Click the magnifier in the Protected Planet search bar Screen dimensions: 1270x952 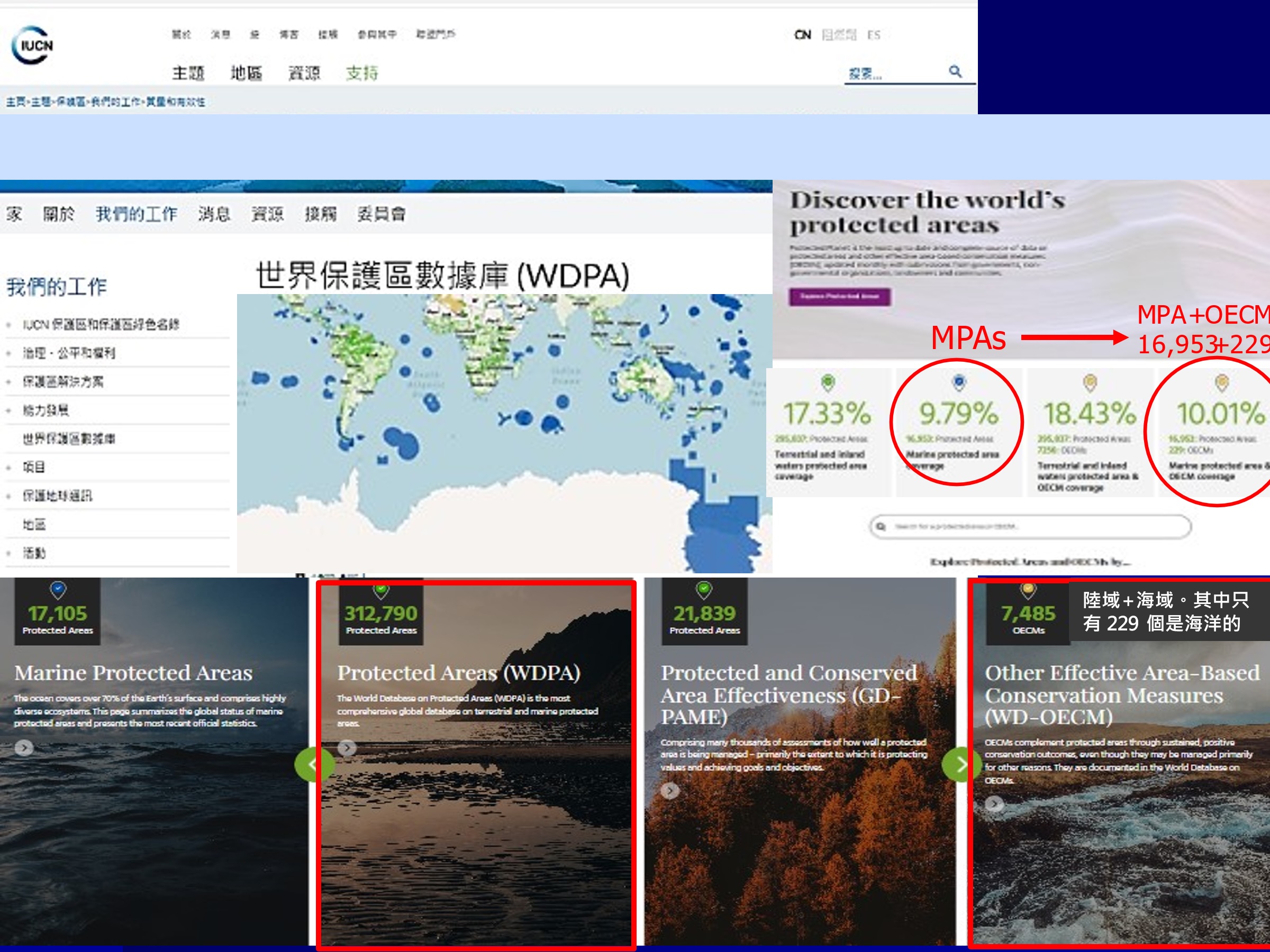click(x=881, y=526)
